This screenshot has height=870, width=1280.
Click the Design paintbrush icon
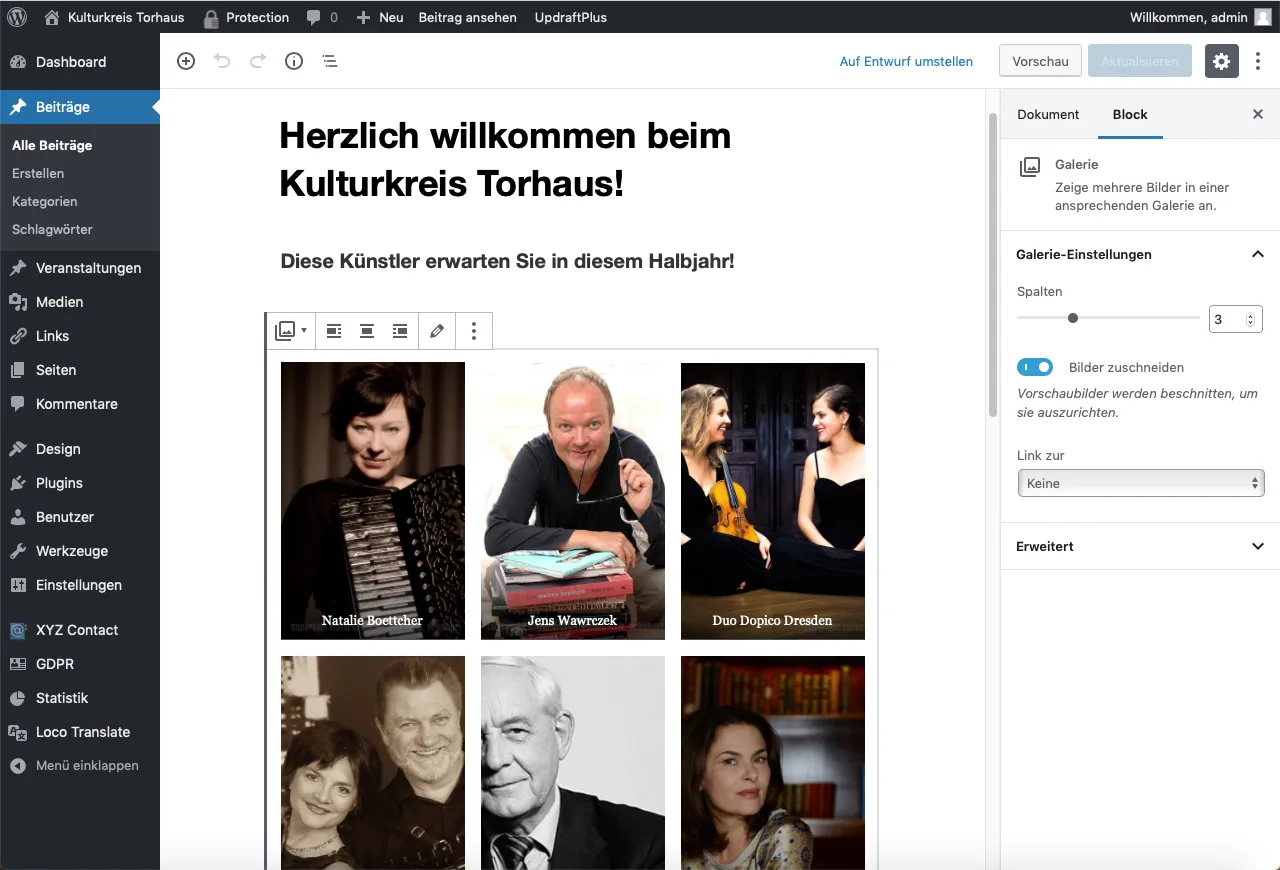(x=18, y=449)
